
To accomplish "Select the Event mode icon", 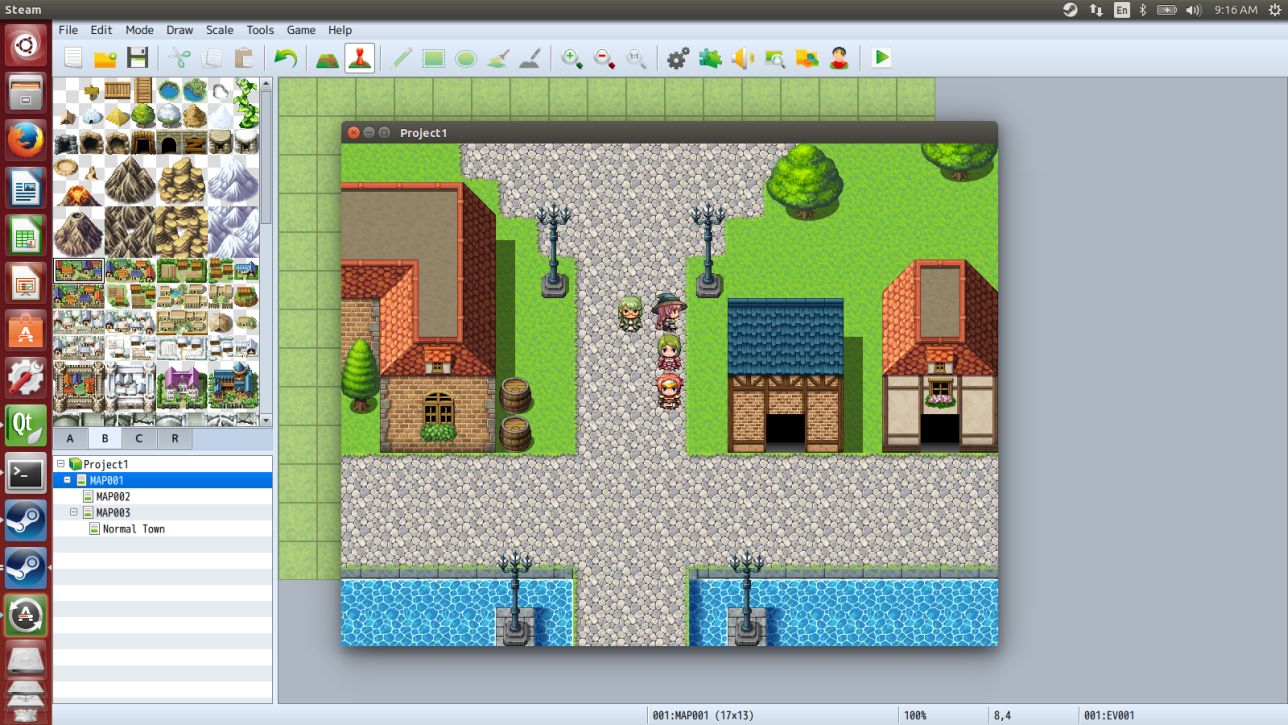I will [x=360, y=58].
